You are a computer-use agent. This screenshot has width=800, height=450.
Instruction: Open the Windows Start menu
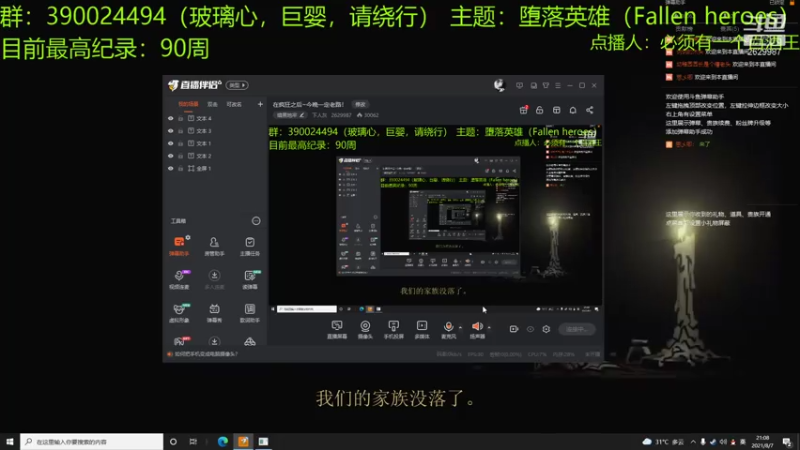click(x=10, y=441)
